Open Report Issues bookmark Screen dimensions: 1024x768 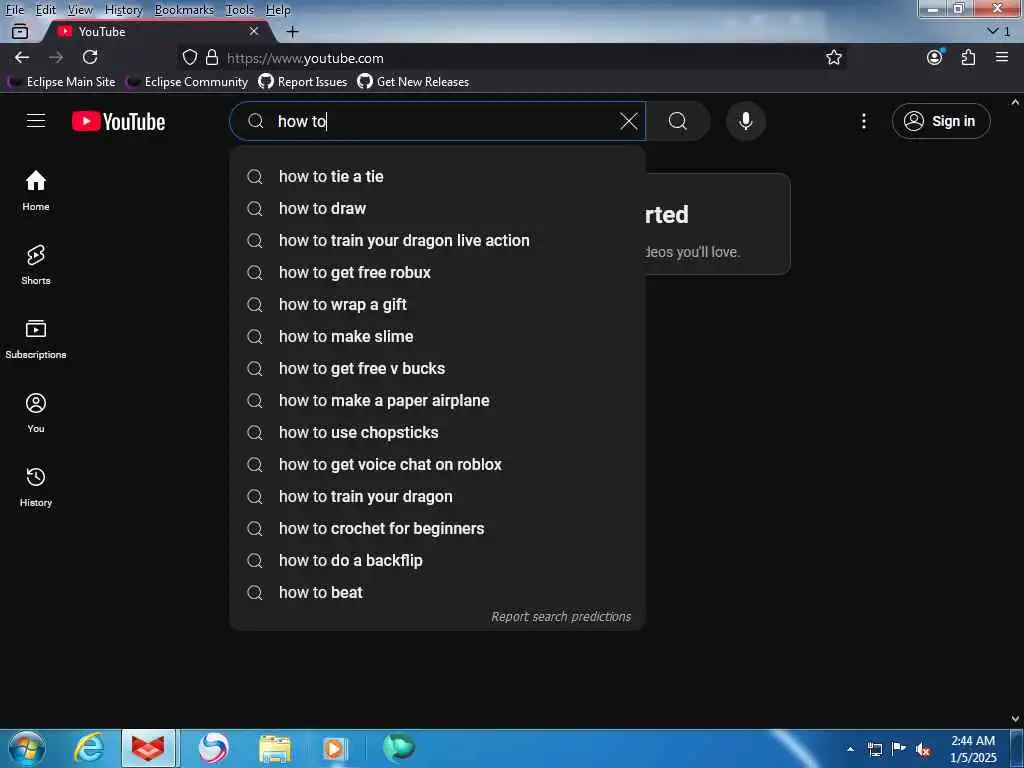pos(303,82)
